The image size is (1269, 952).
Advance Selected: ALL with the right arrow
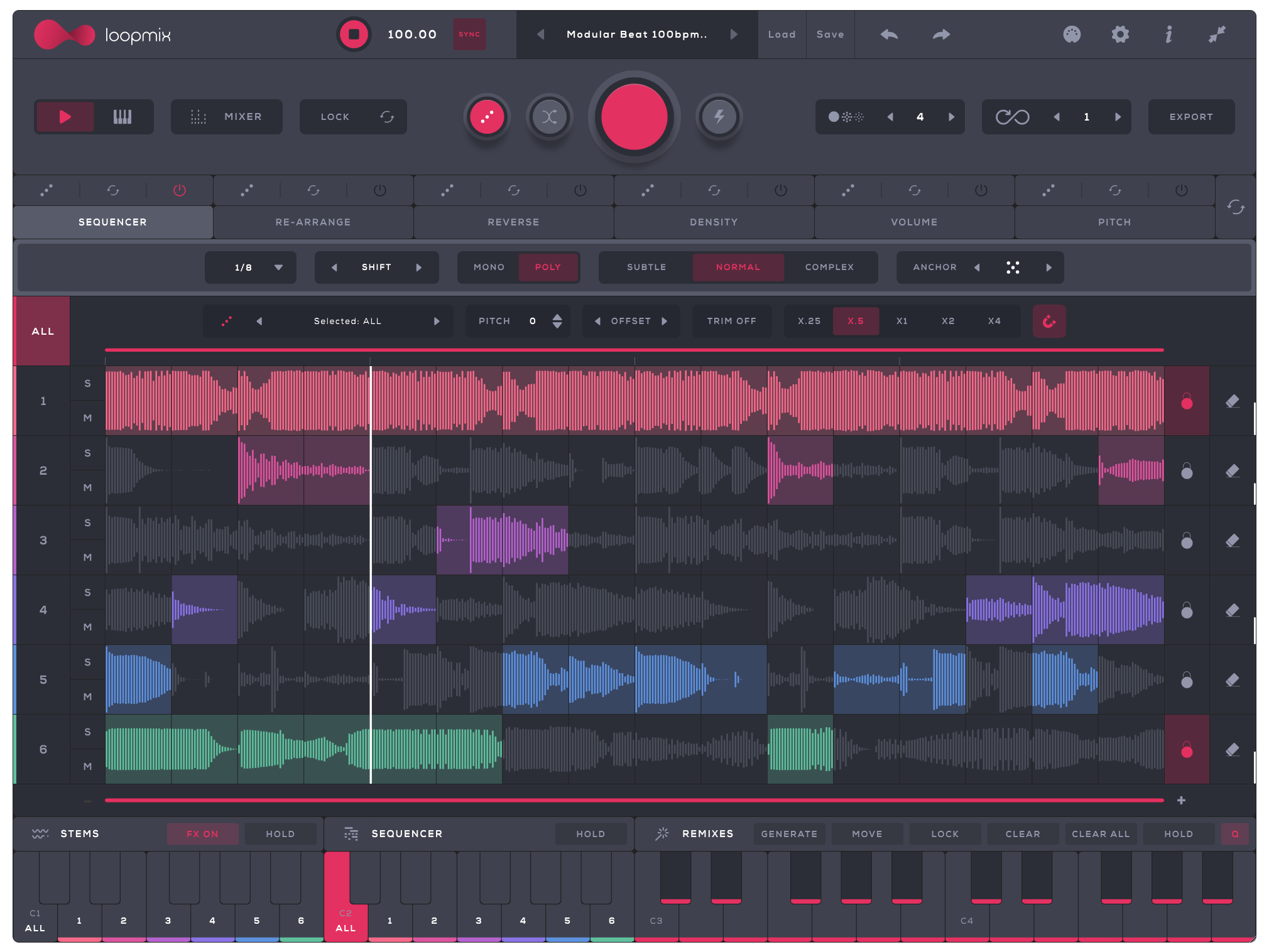(x=437, y=321)
